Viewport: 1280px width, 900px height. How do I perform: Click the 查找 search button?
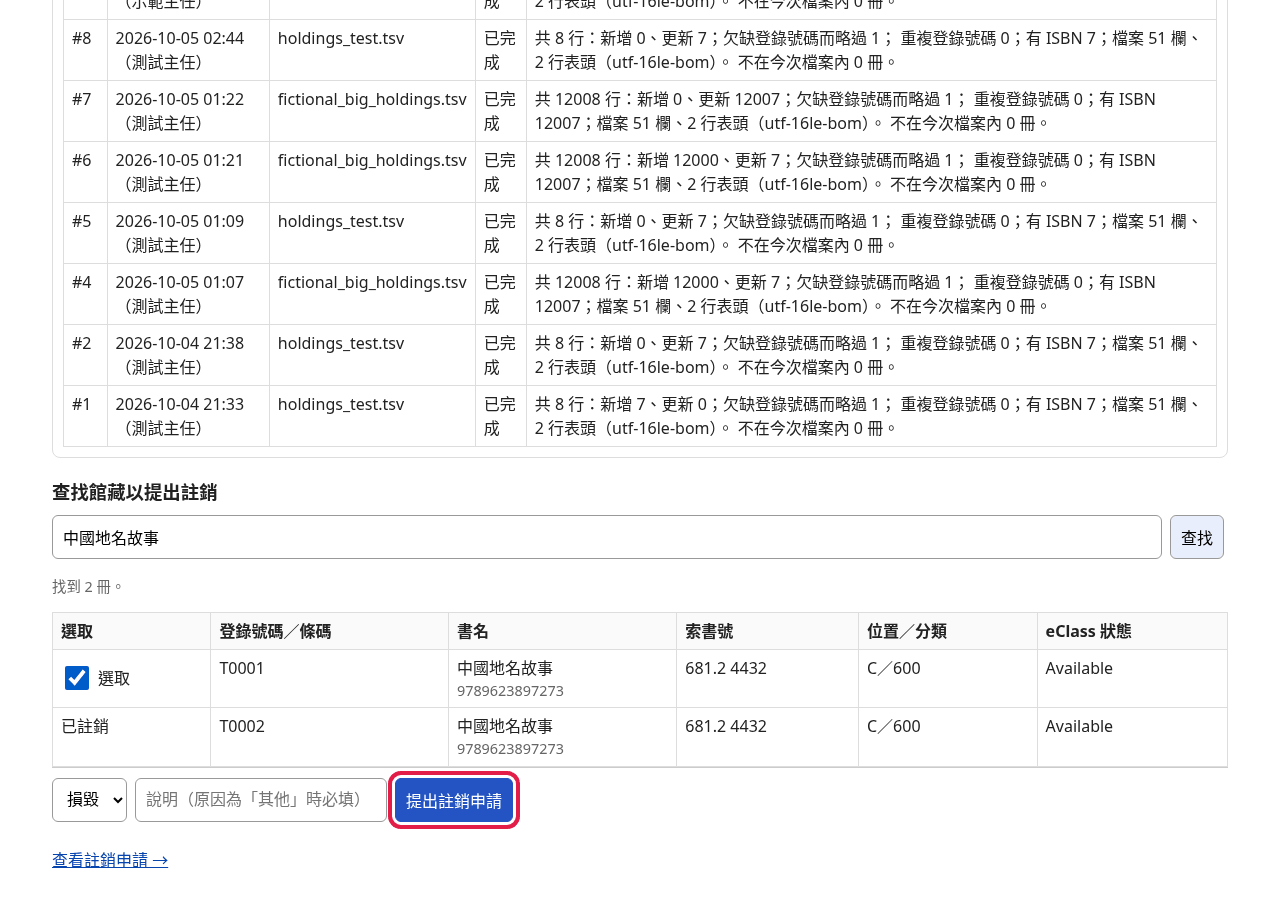[1197, 537]
